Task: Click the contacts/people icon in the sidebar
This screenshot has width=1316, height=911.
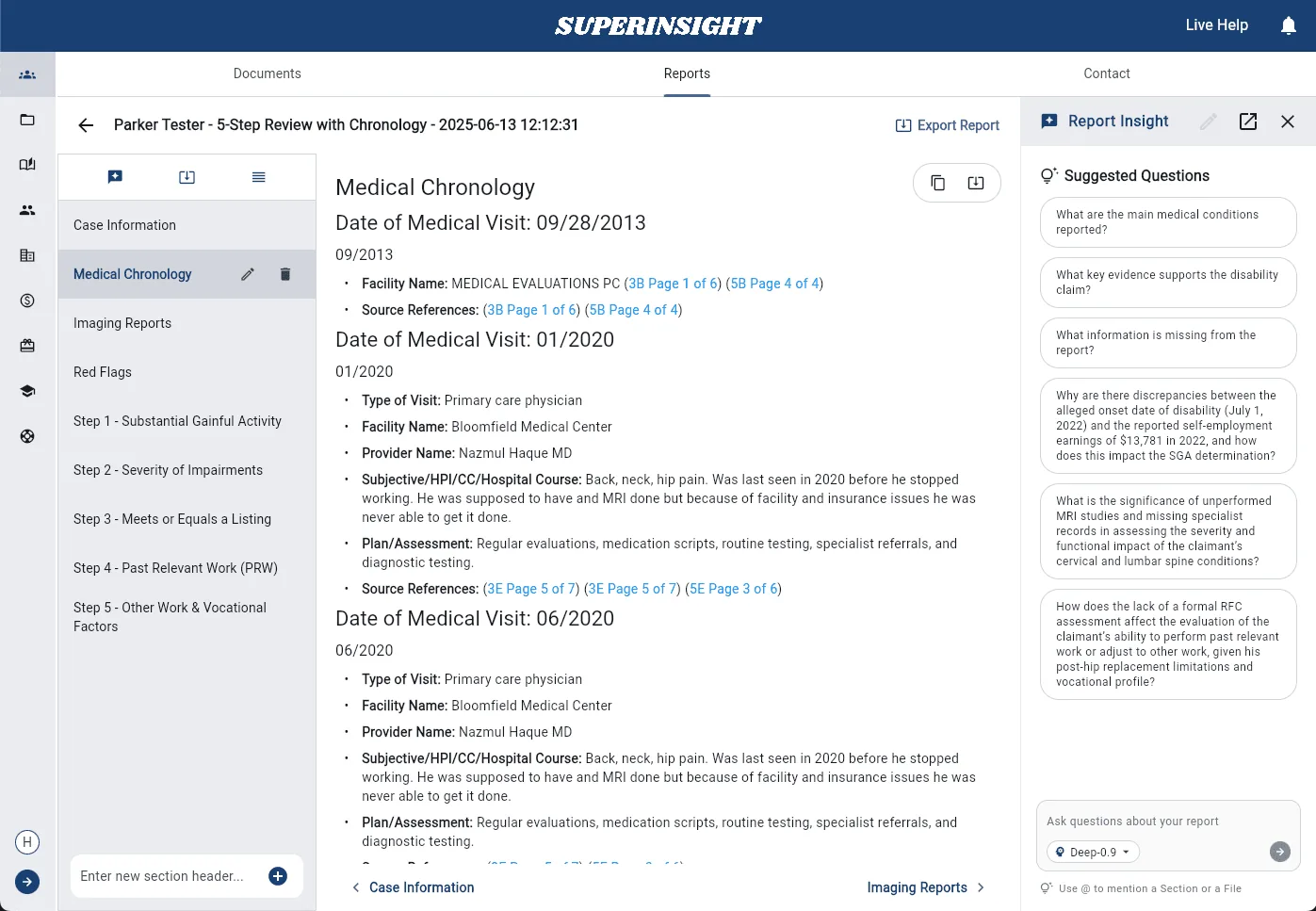Action: 26,209
